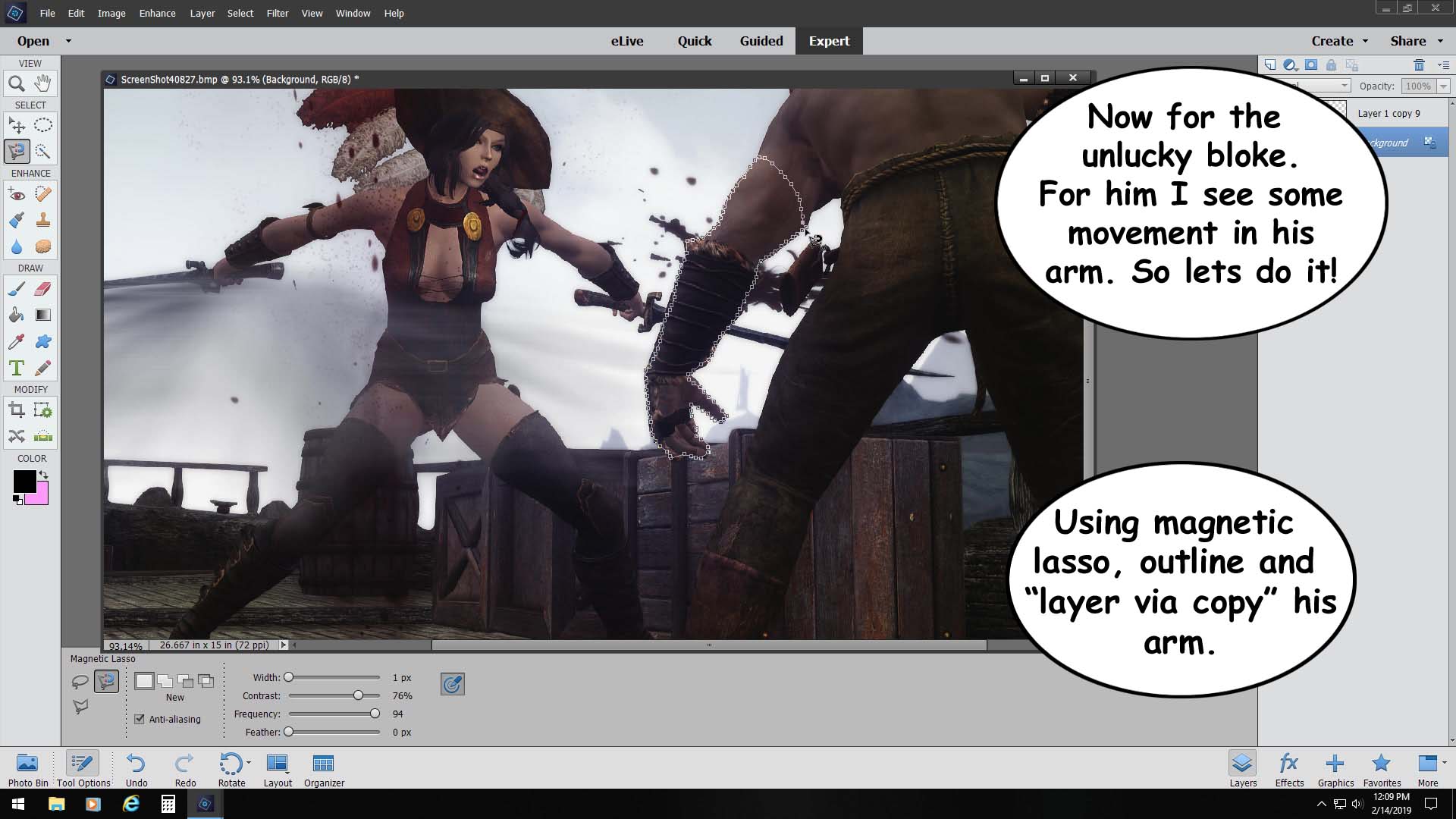Switch to the Guided tab
This screenshot has width=1456, height=819.
tap(761, 41)
